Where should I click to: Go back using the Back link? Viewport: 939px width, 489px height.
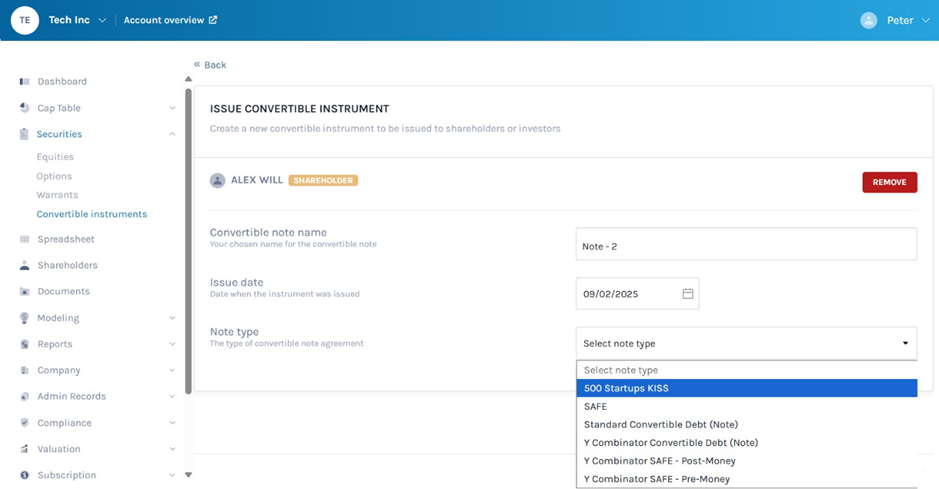click(210, 65)
